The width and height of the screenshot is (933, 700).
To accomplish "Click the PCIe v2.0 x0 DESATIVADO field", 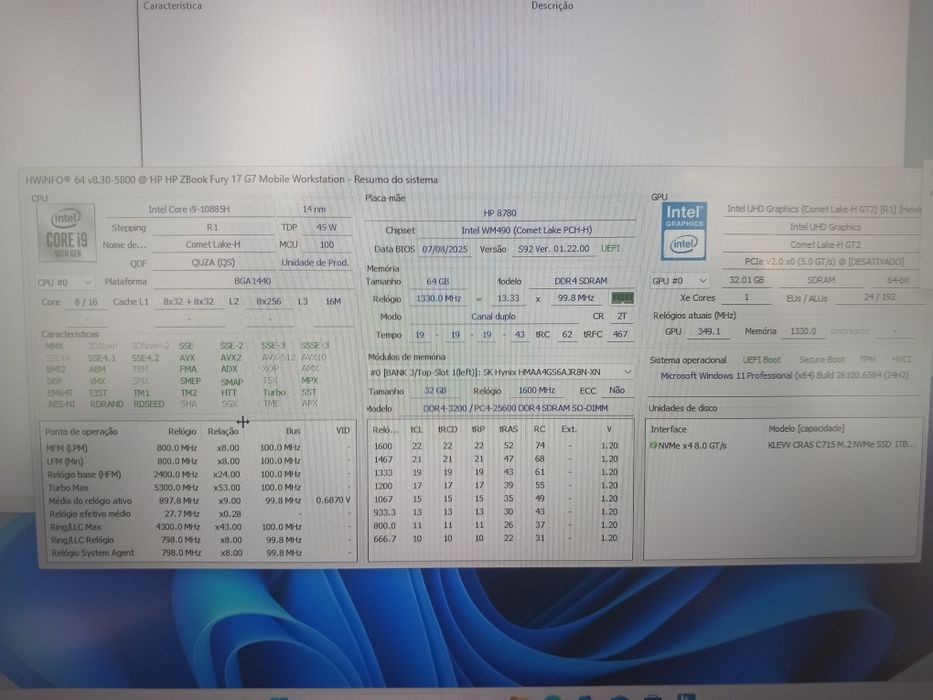I will (x=824, y=262).
